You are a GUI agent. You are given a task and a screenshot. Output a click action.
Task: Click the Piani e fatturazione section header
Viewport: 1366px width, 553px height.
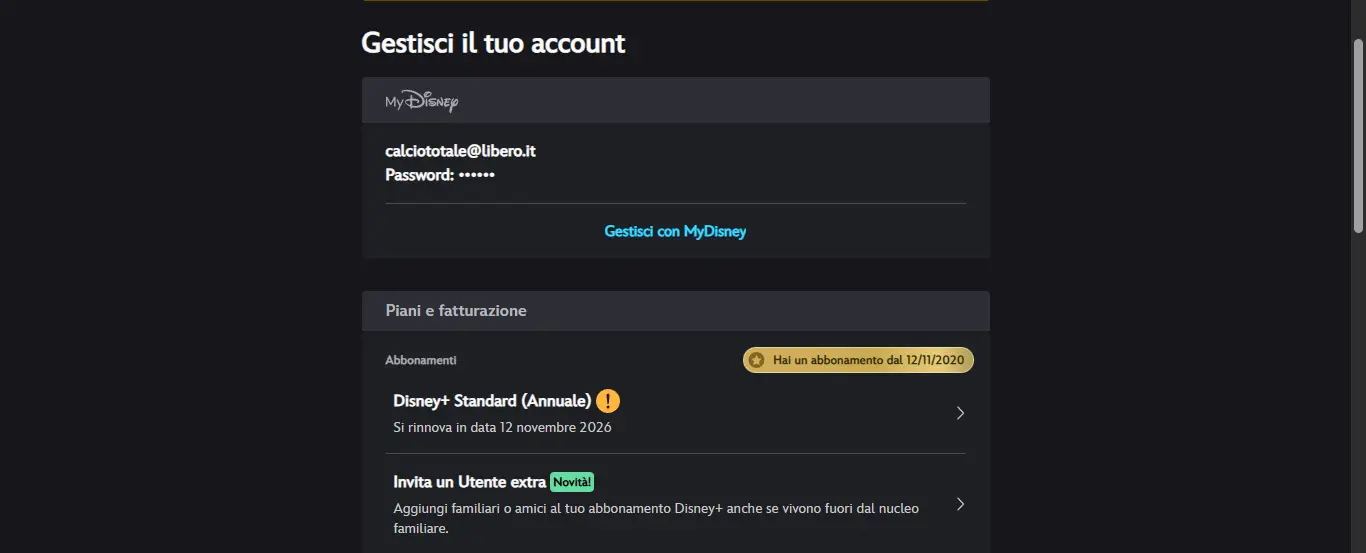coord(676,311)
